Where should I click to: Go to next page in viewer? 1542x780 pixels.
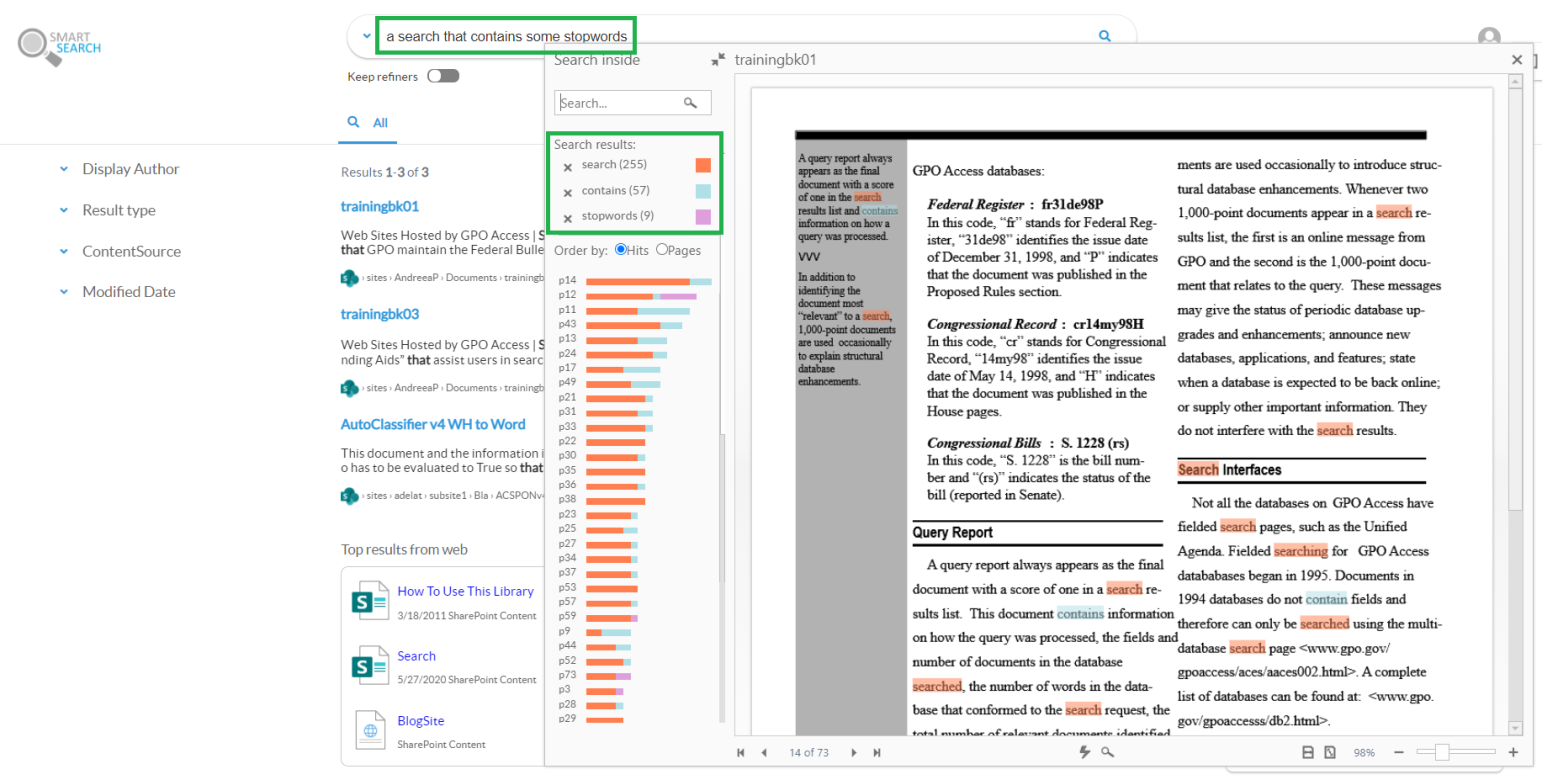click(854, 752)
